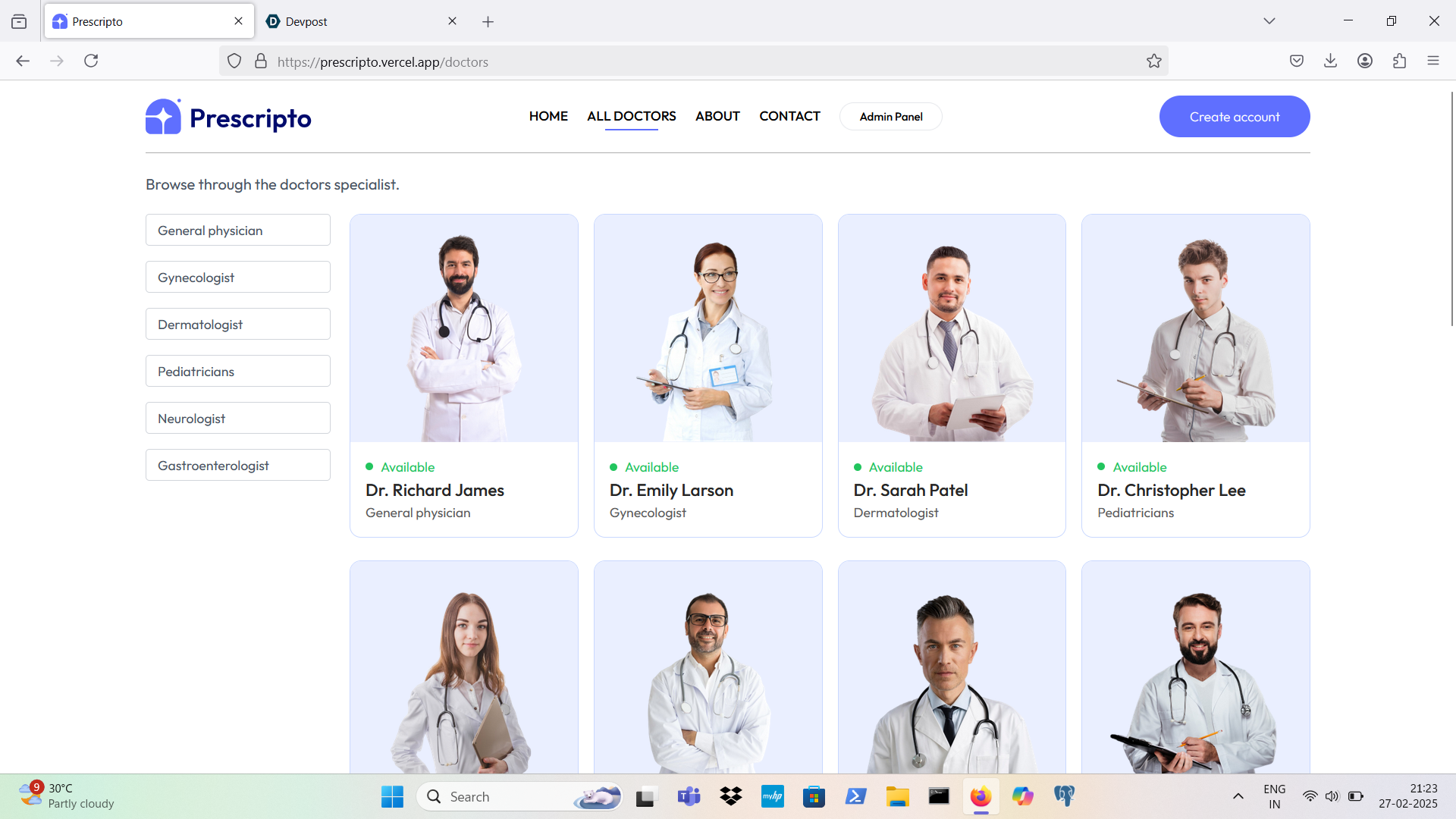1456x819 pixels.
Task: Bookmark this page with star icon
Action: [1153, 61]
